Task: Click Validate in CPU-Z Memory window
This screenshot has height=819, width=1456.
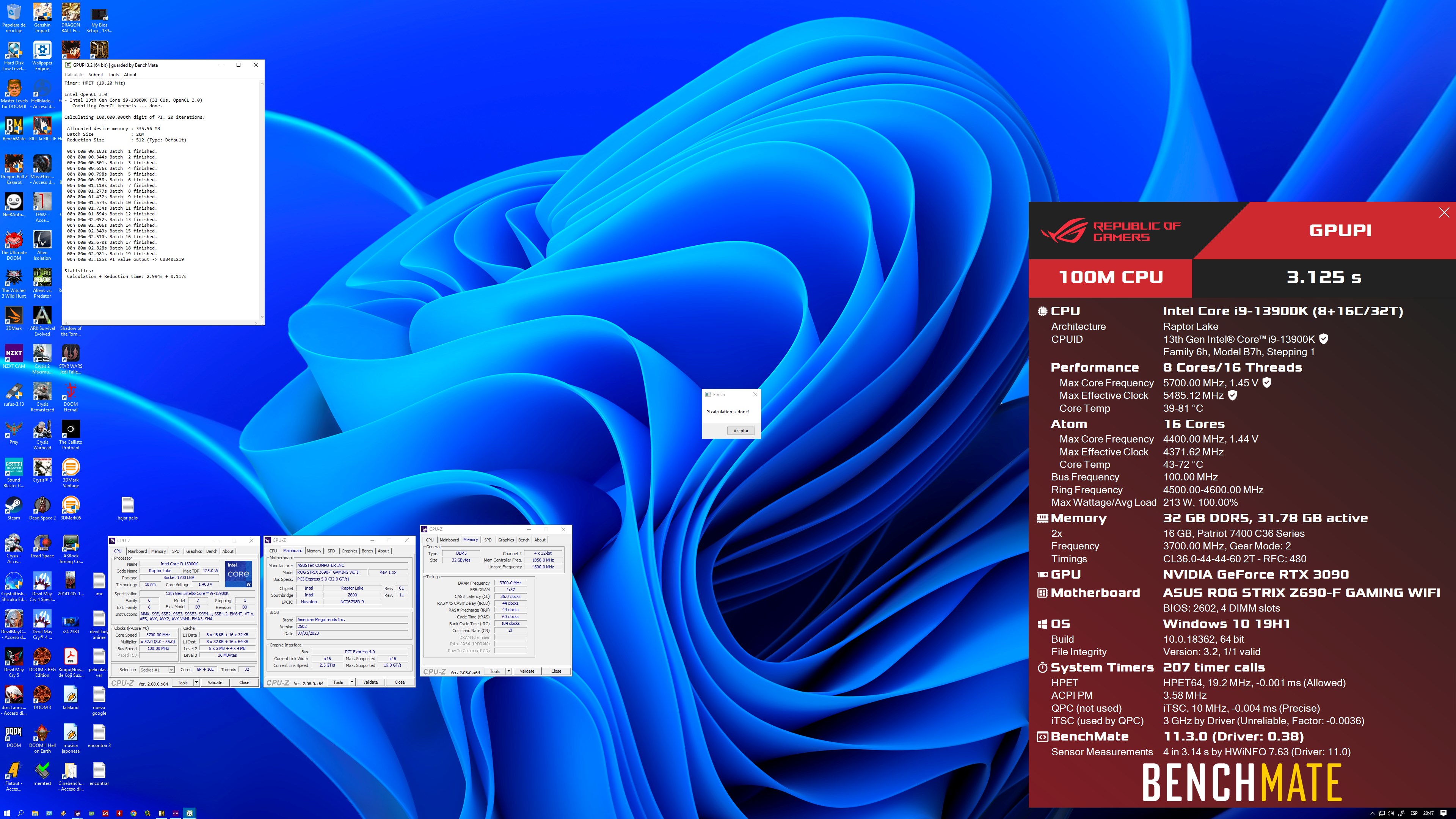Action: [x=527, y=671]
